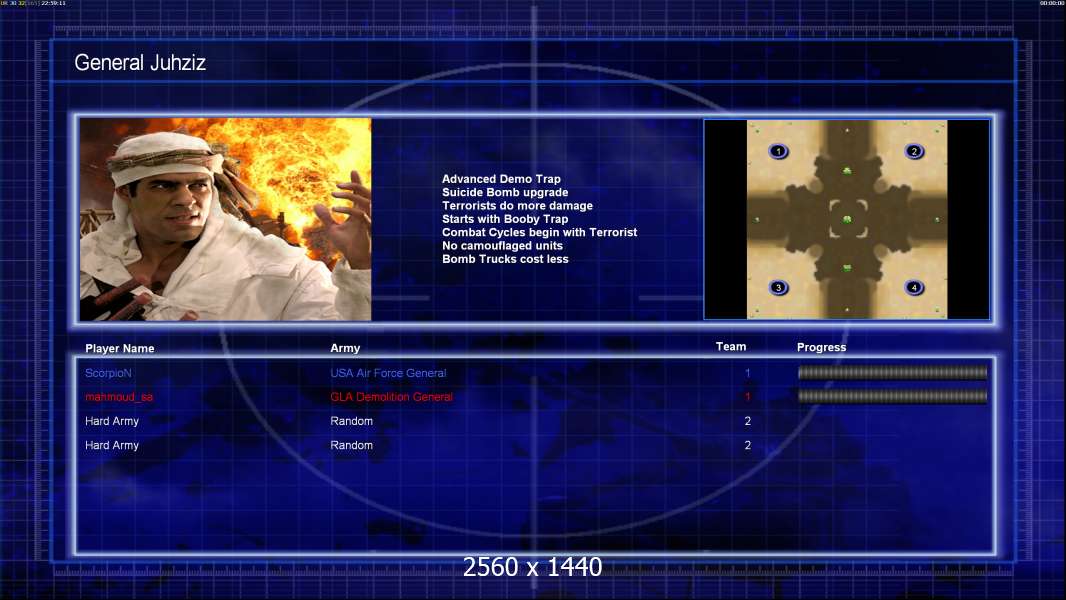Screen dimensions: 1066x600
Task: Click start position marker 1 on minimap
Action: pyautogui.click(x=778, y=151)
